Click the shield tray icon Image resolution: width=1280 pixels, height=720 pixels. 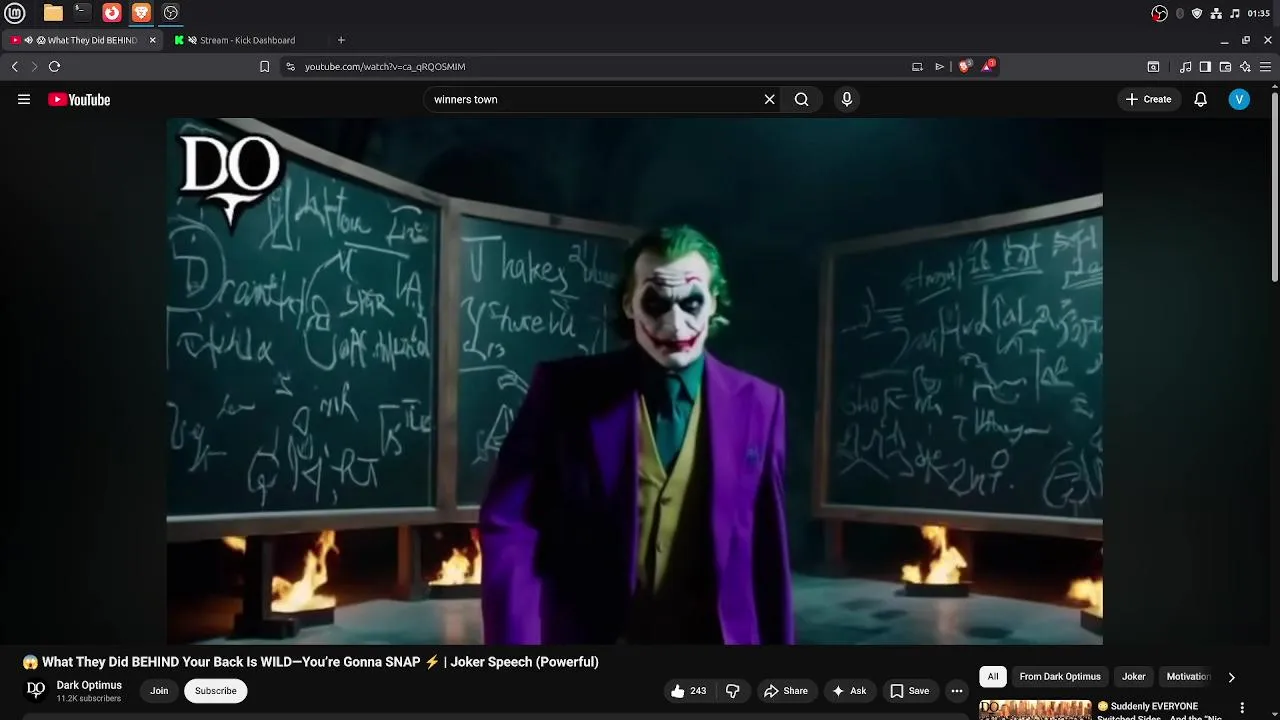pyautogui.click(x=1197, y=13)
